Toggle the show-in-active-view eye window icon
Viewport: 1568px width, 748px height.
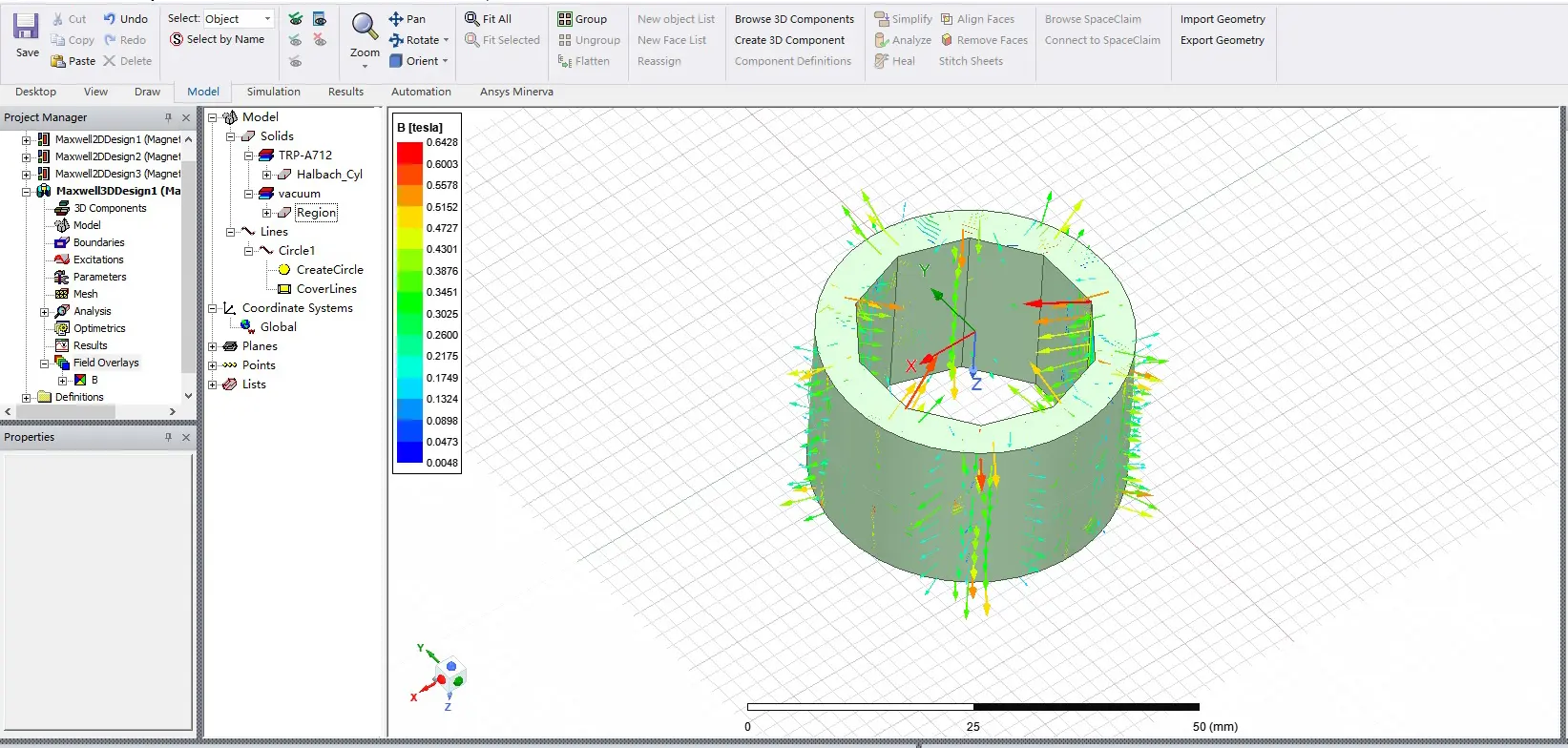click(320, 19)
